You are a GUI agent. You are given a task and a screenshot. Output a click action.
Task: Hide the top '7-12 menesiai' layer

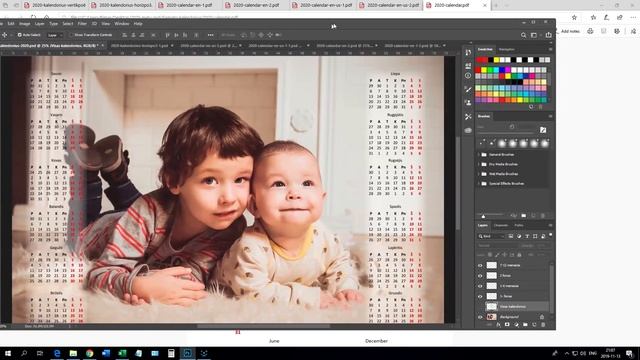480,265
